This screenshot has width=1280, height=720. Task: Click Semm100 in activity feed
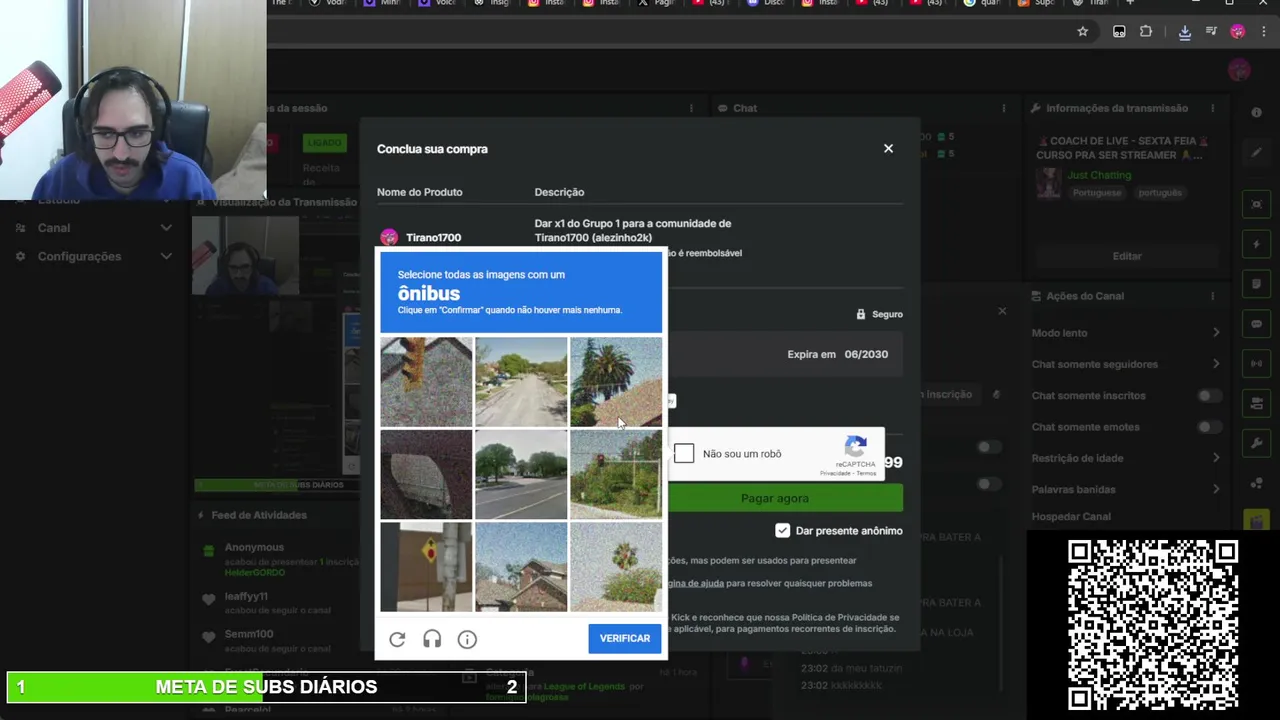[x=249, y=634]
